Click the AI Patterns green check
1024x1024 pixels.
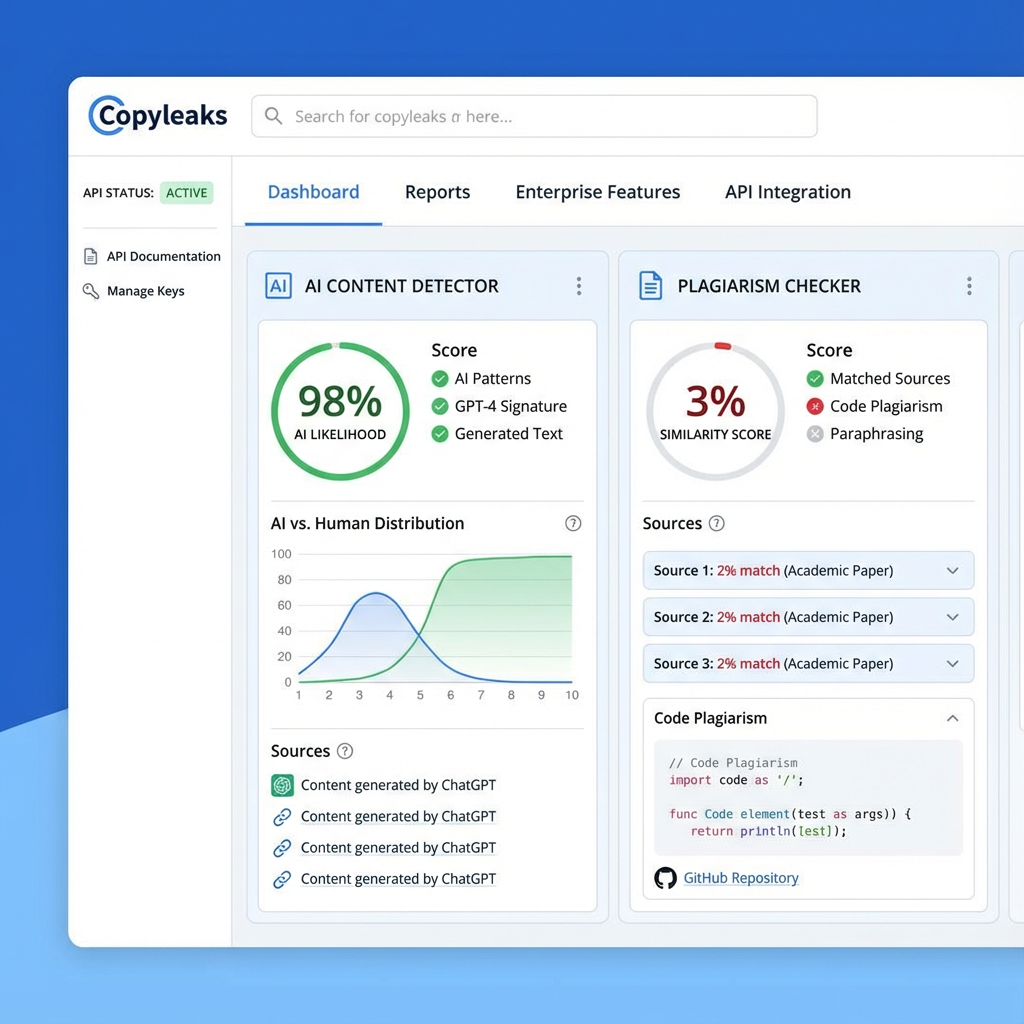pyautogui.click(x=440, y=379)
